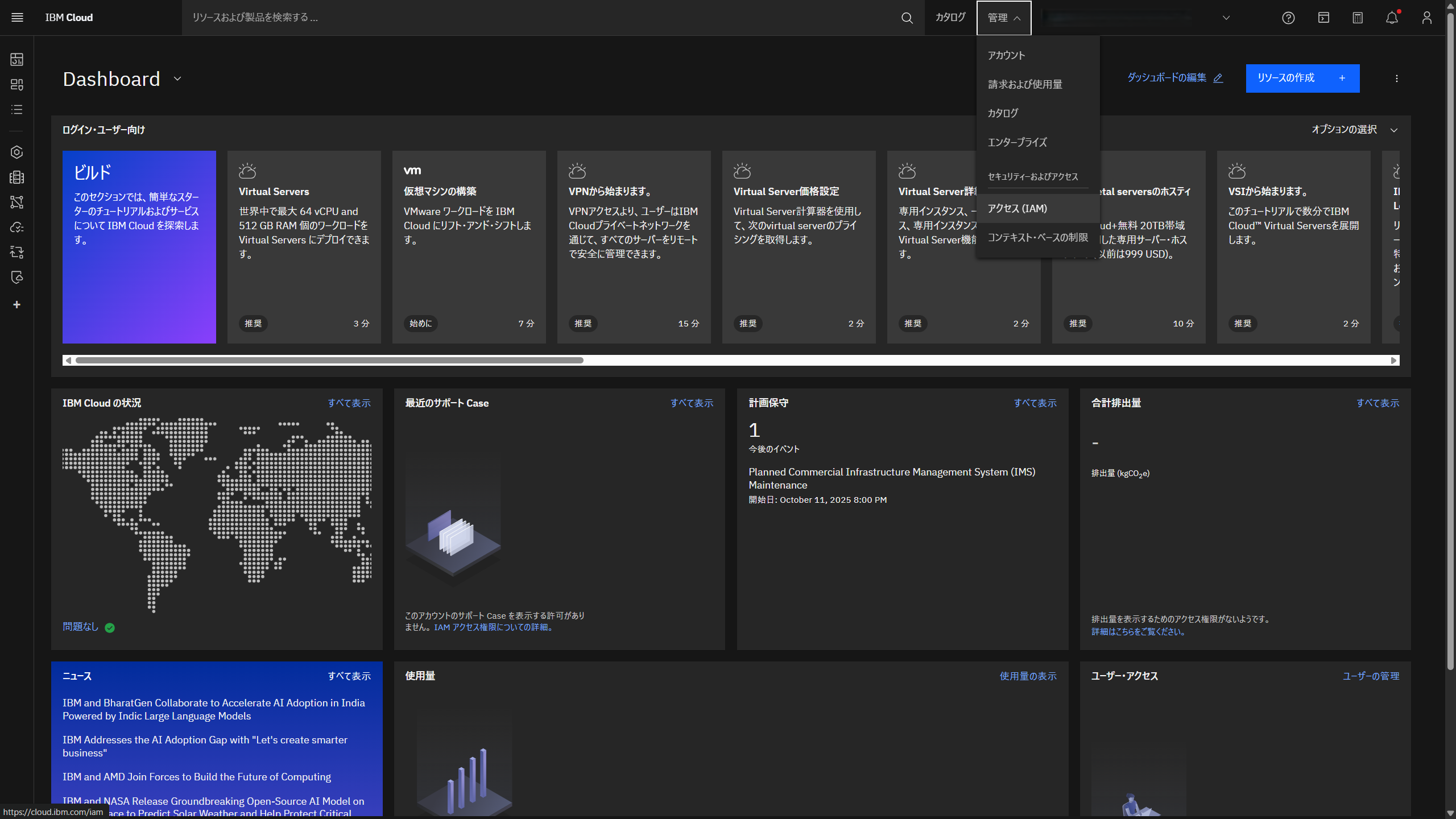The width and height of the screenshot is (1456, 819).
Task: Open the user profile avatar icon
Action: (1426, 18)
